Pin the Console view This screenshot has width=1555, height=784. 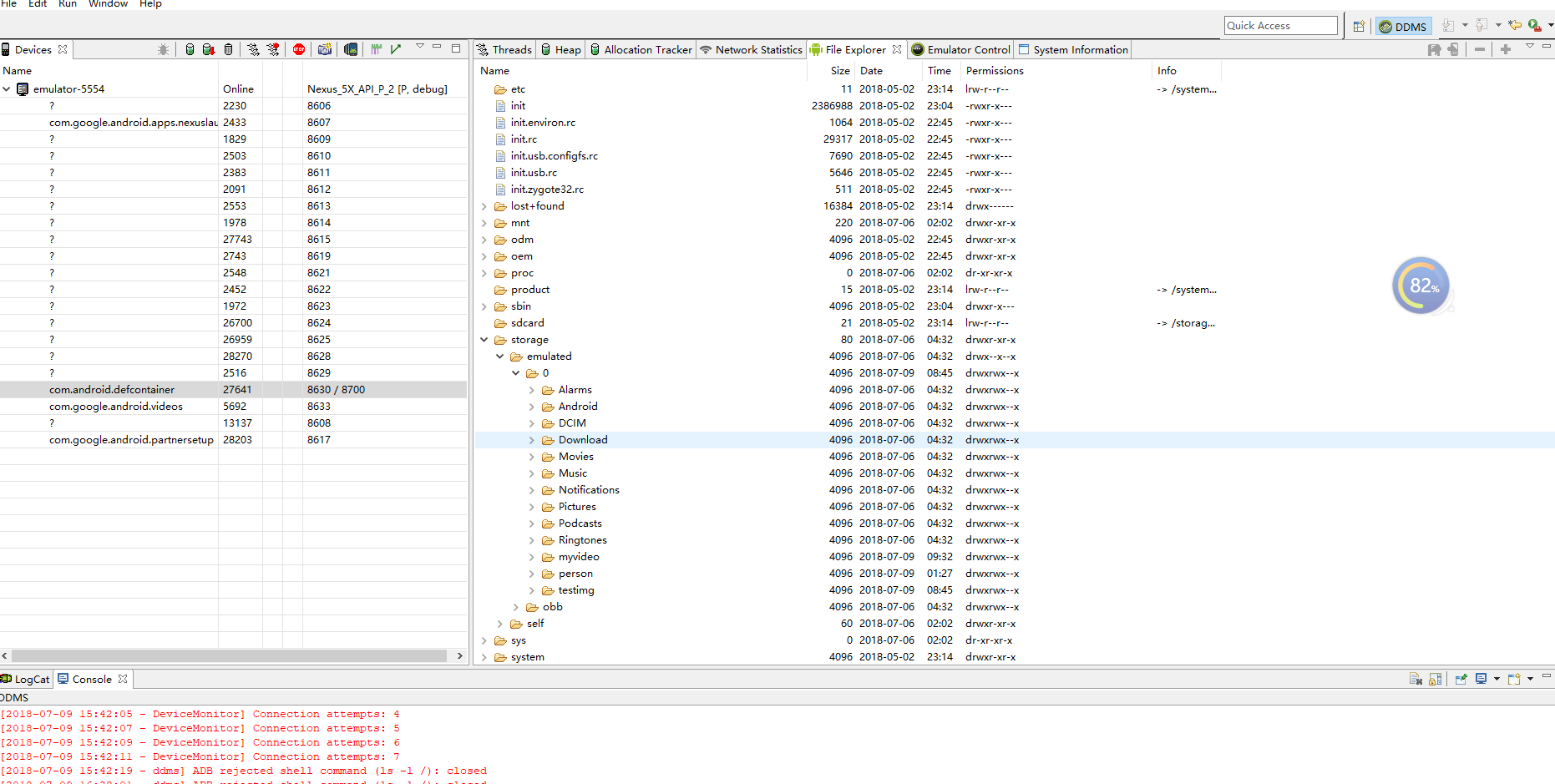1461,679
